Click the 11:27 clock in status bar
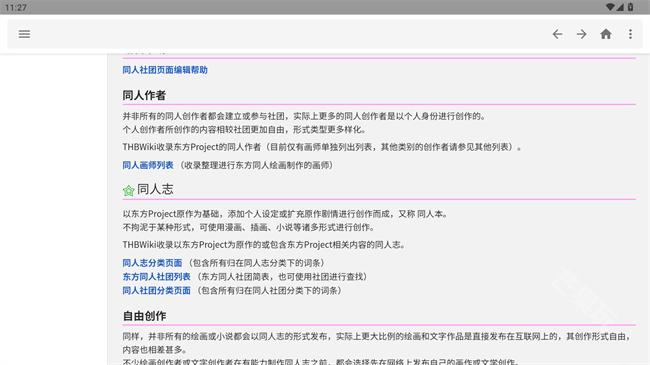650x365 pixels. (x=16, y=7)
